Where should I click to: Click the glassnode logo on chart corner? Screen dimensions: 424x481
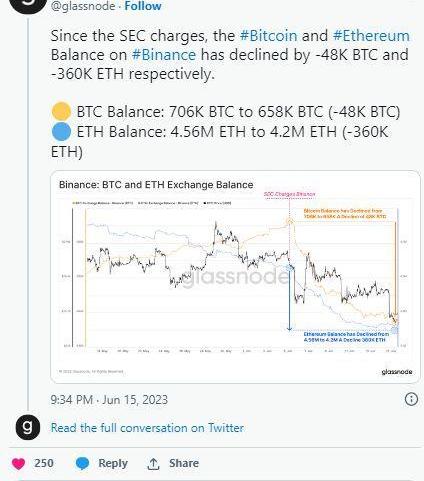397,372
